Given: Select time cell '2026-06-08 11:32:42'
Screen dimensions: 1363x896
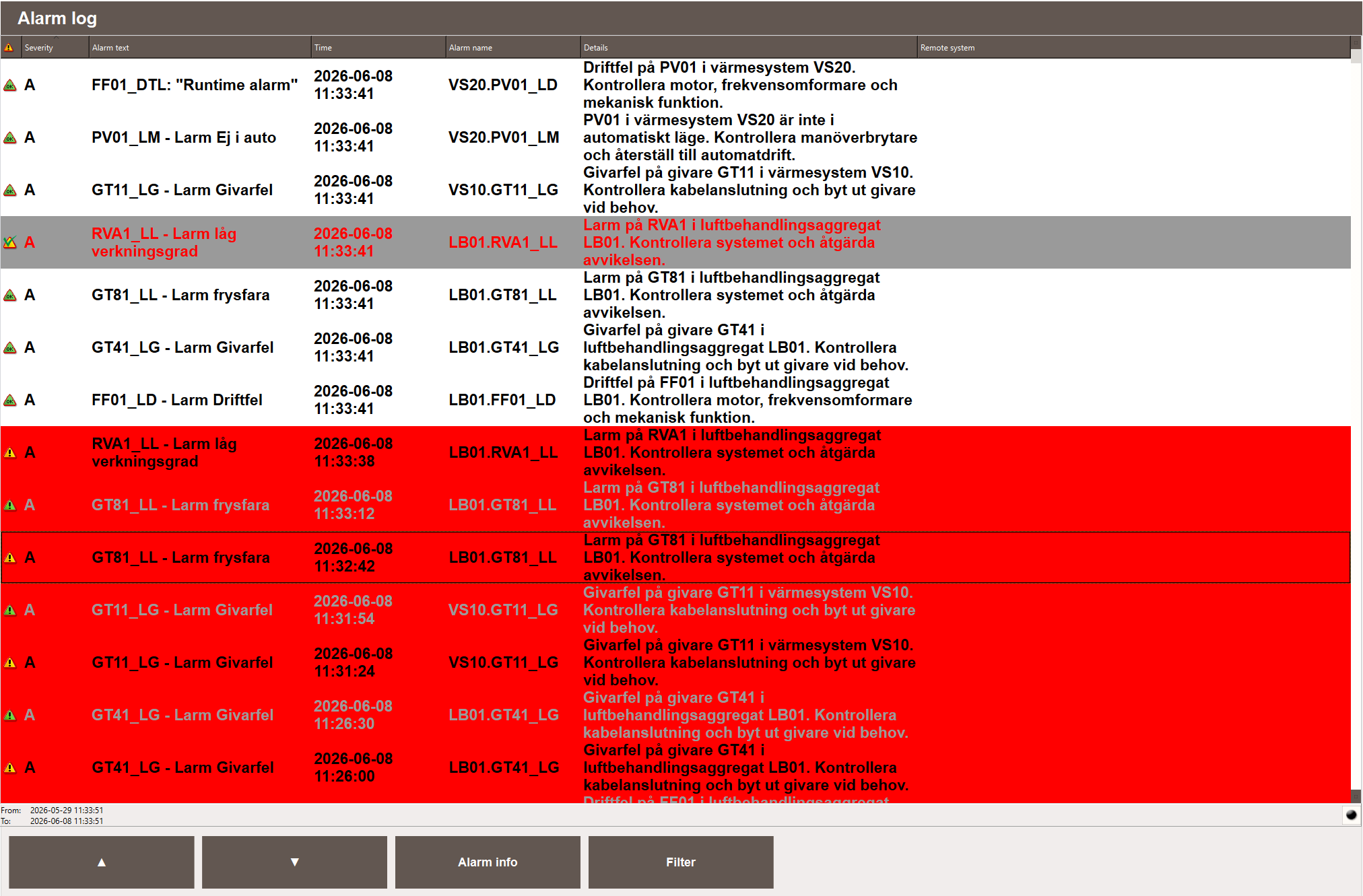Looking at the screenshot, I should click(x=354, y=558).
